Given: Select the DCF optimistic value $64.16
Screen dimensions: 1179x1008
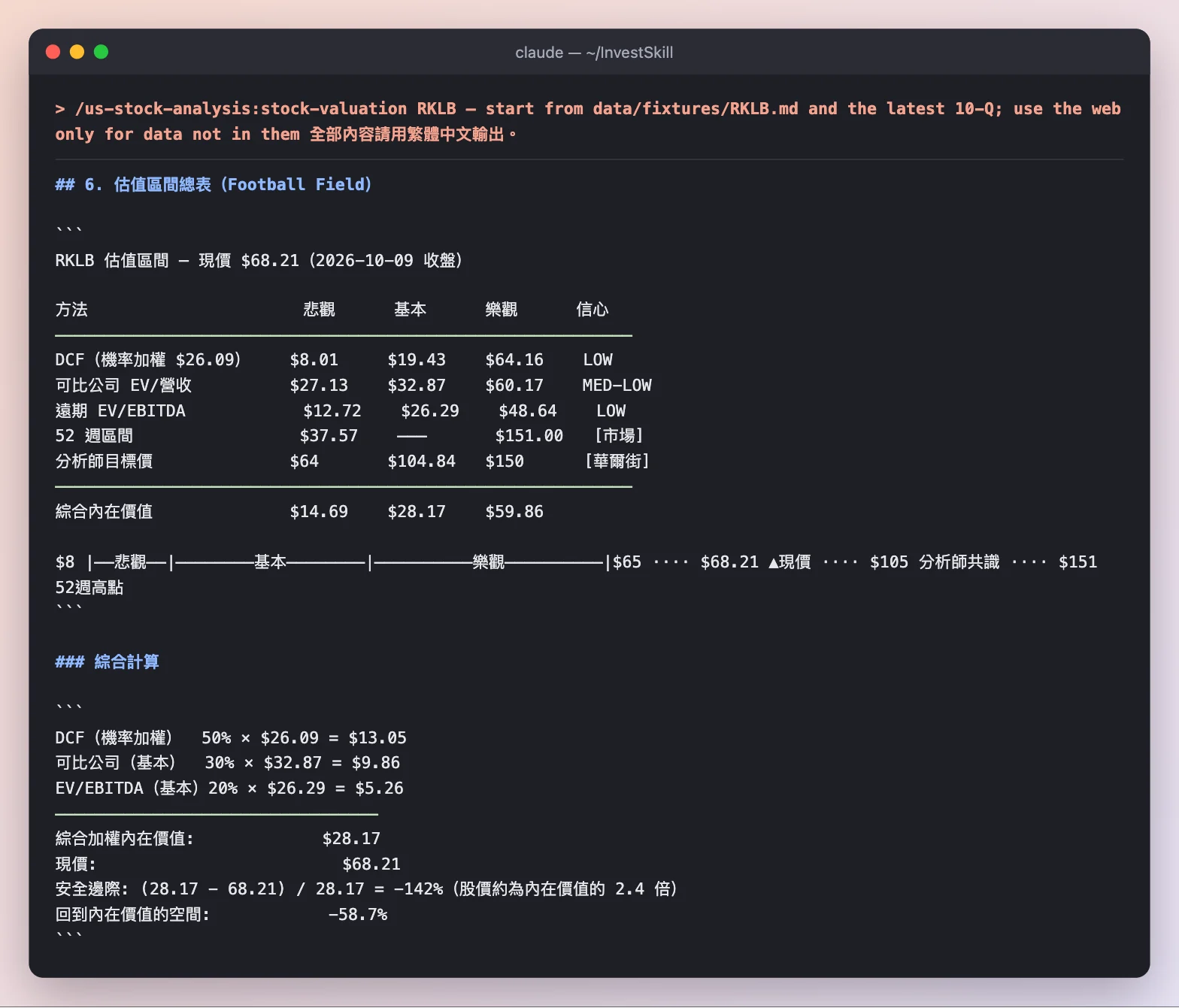Looking at the screenshot, I should tap(514, 360).
